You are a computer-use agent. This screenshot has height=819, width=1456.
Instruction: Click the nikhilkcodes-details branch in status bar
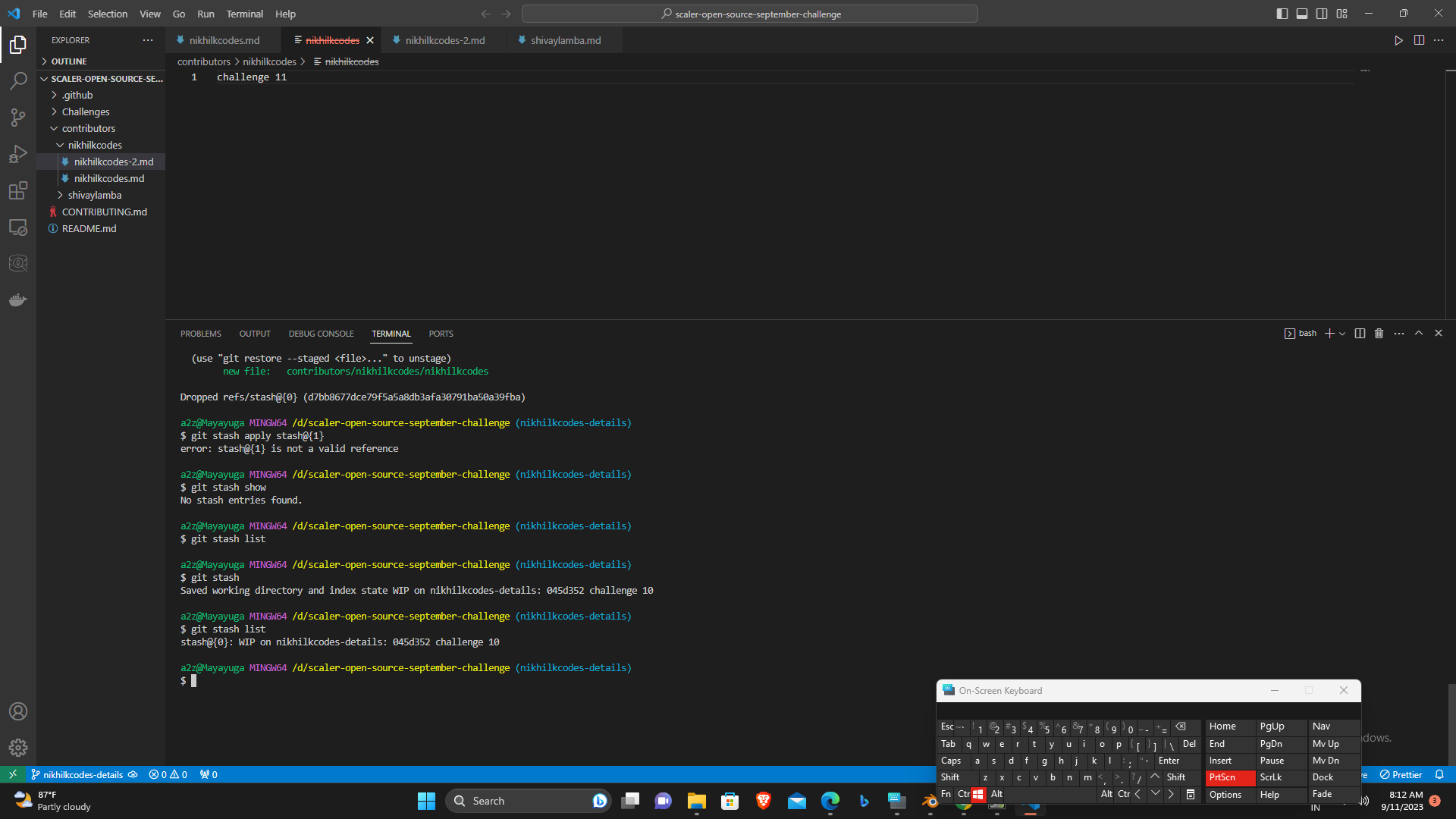pos(82,774)
